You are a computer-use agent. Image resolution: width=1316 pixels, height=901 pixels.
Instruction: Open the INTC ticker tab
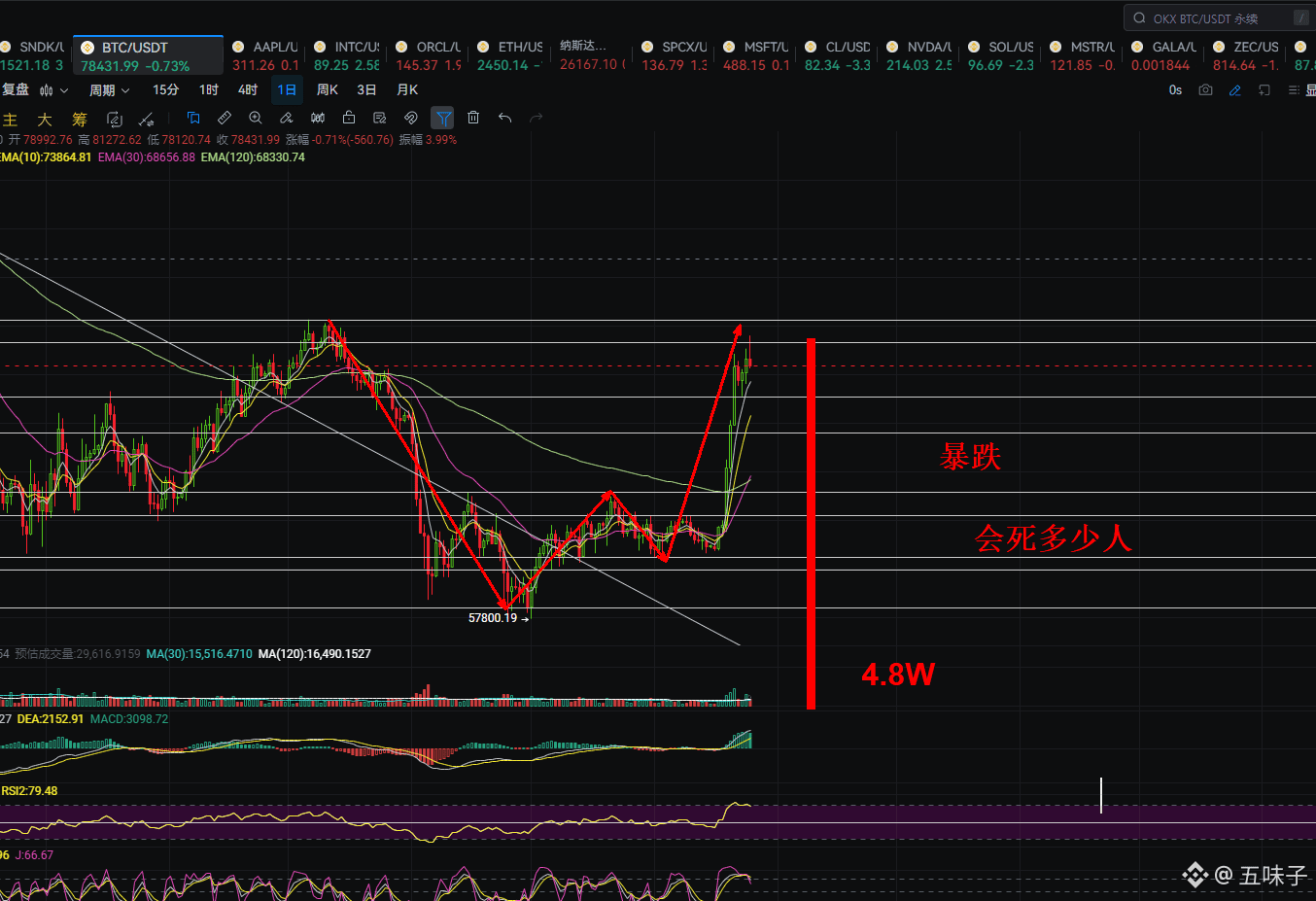(x=347, y=55)
